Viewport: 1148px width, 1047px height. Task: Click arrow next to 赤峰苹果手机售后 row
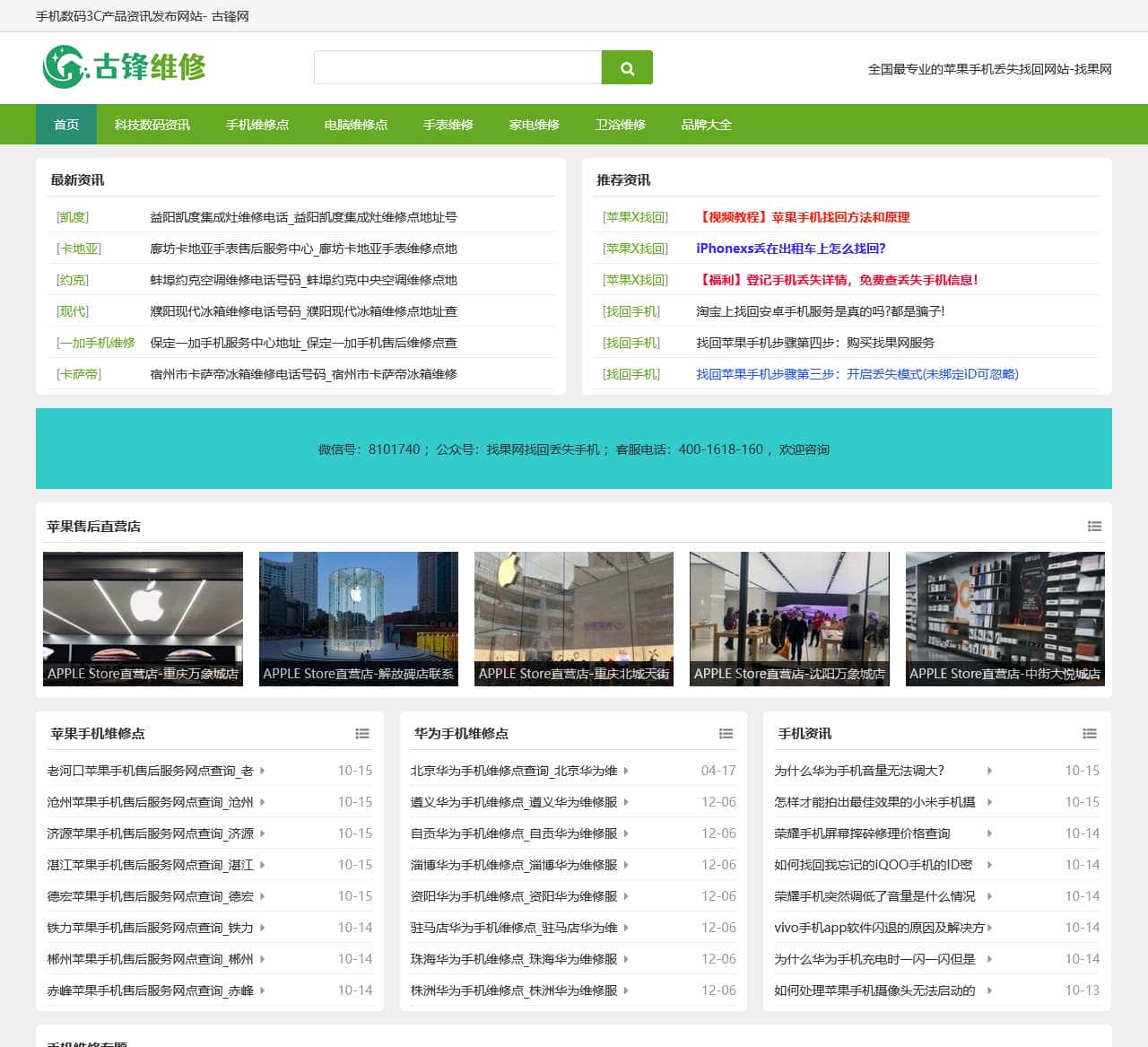(262, 990)
